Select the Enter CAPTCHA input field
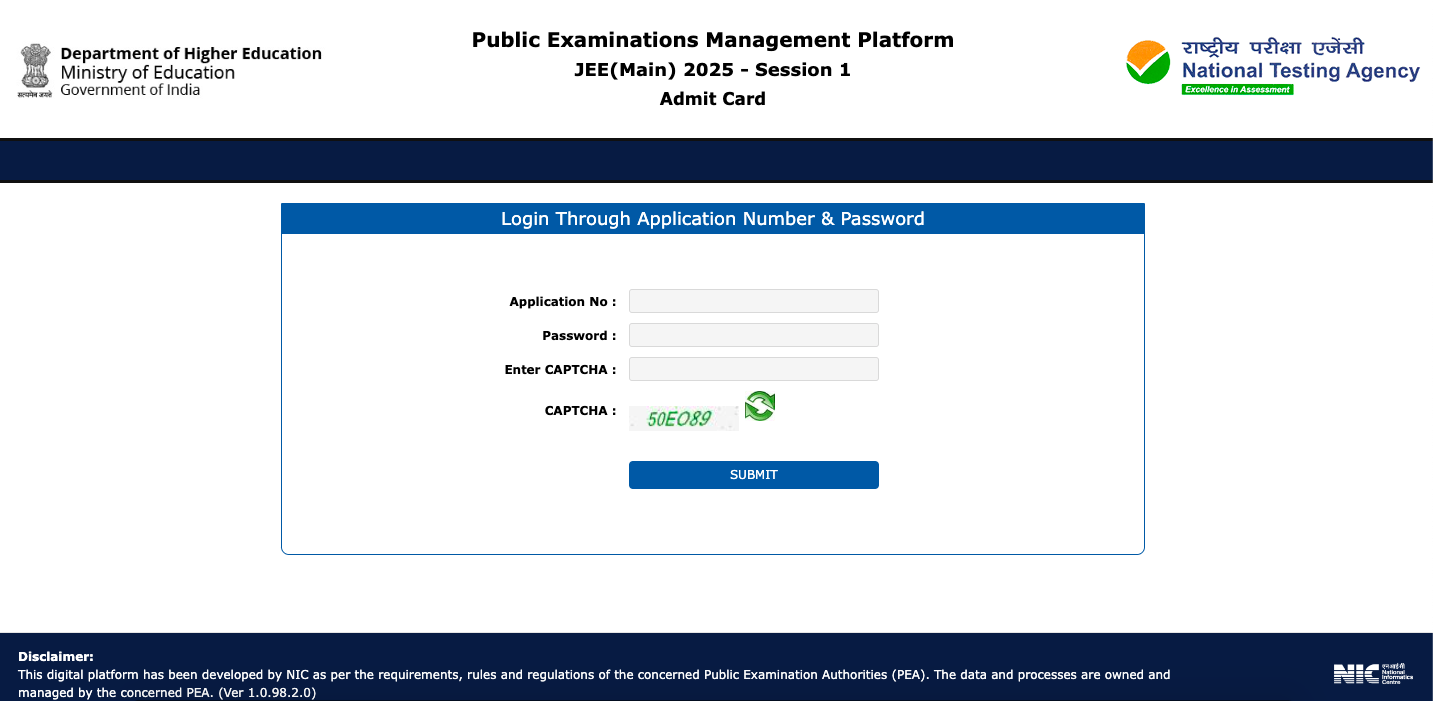 click(753, 368)
